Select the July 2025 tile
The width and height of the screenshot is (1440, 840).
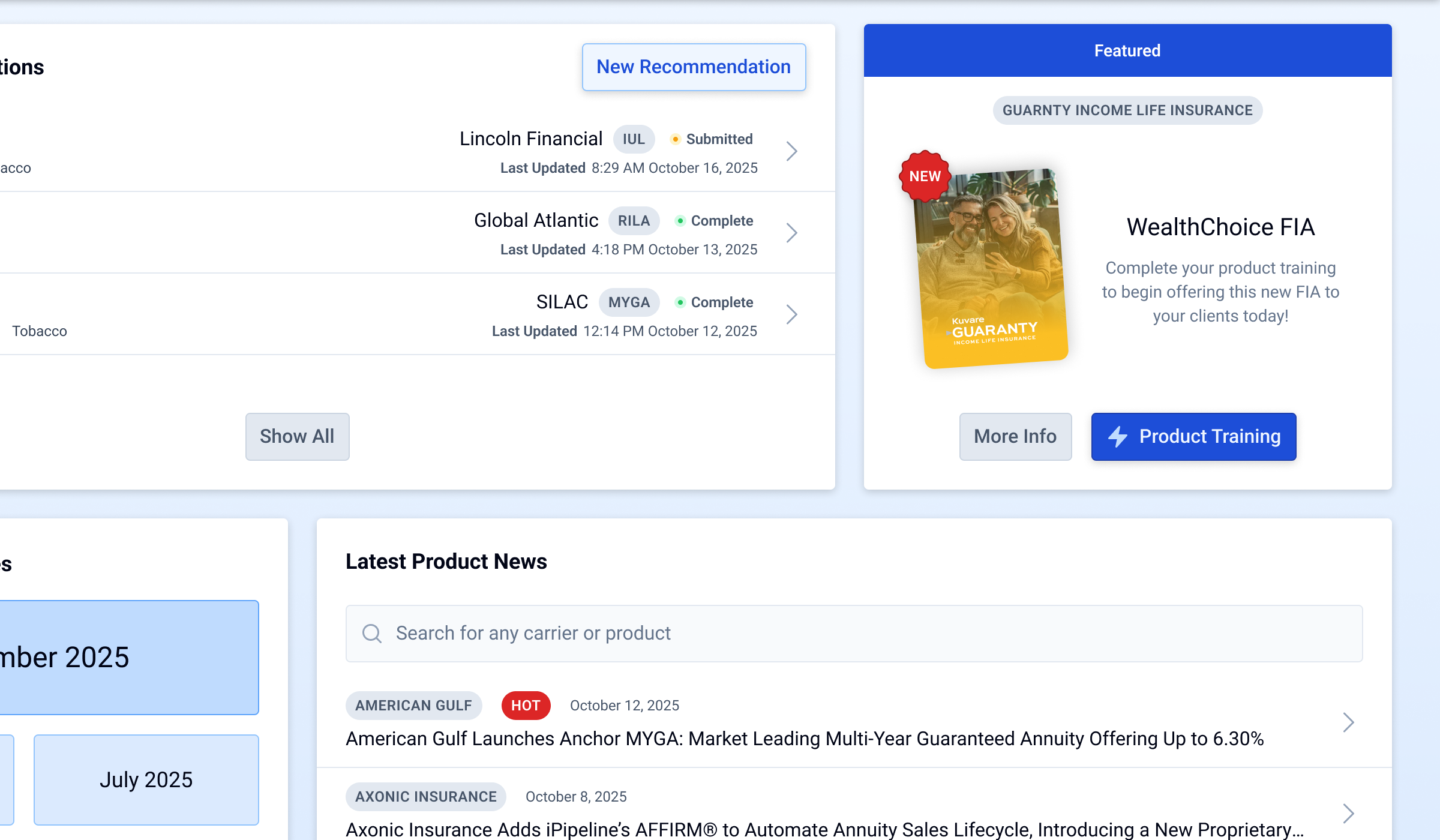[146, 780]
